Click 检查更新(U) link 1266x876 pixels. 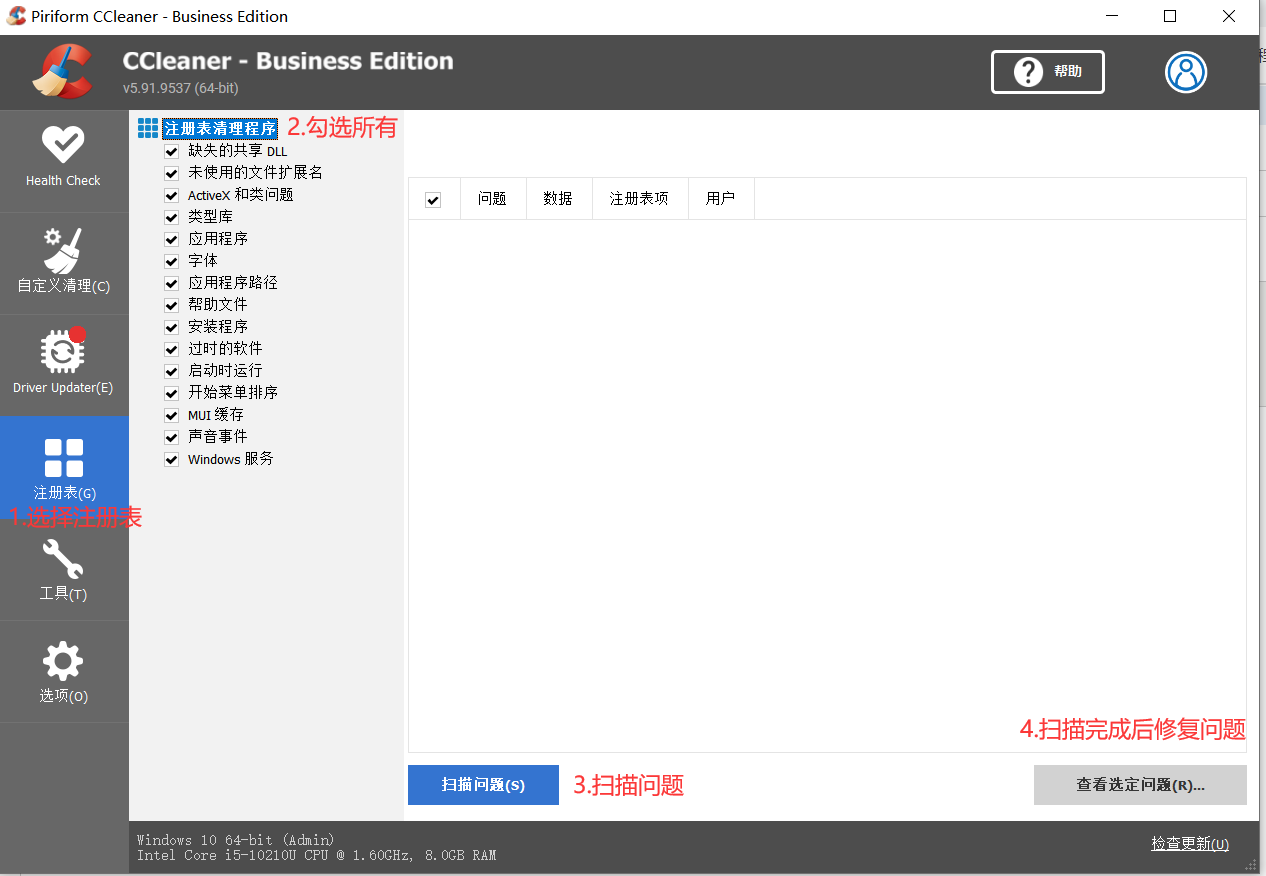coord(1190,844)
